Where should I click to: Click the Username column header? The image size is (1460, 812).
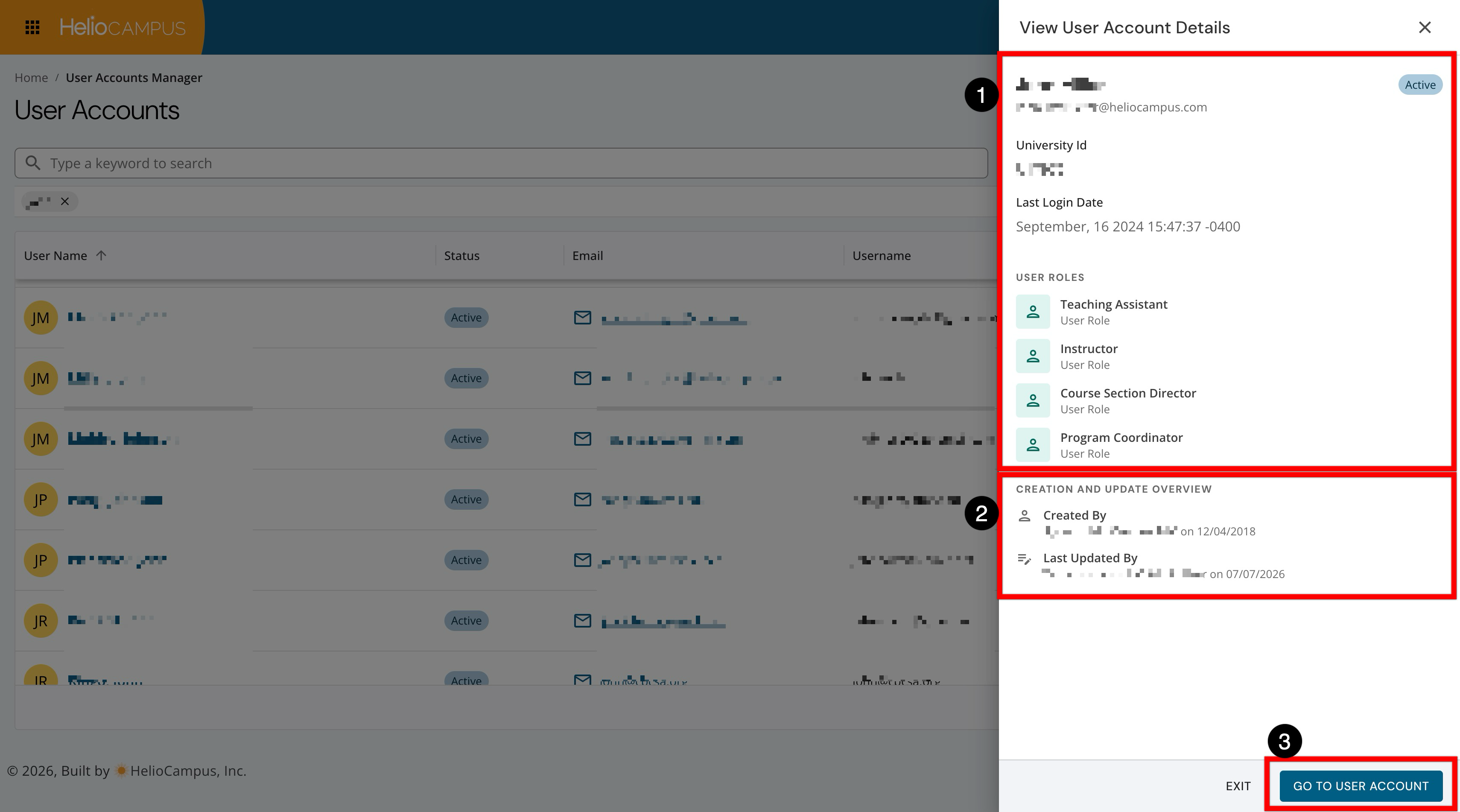881,256
